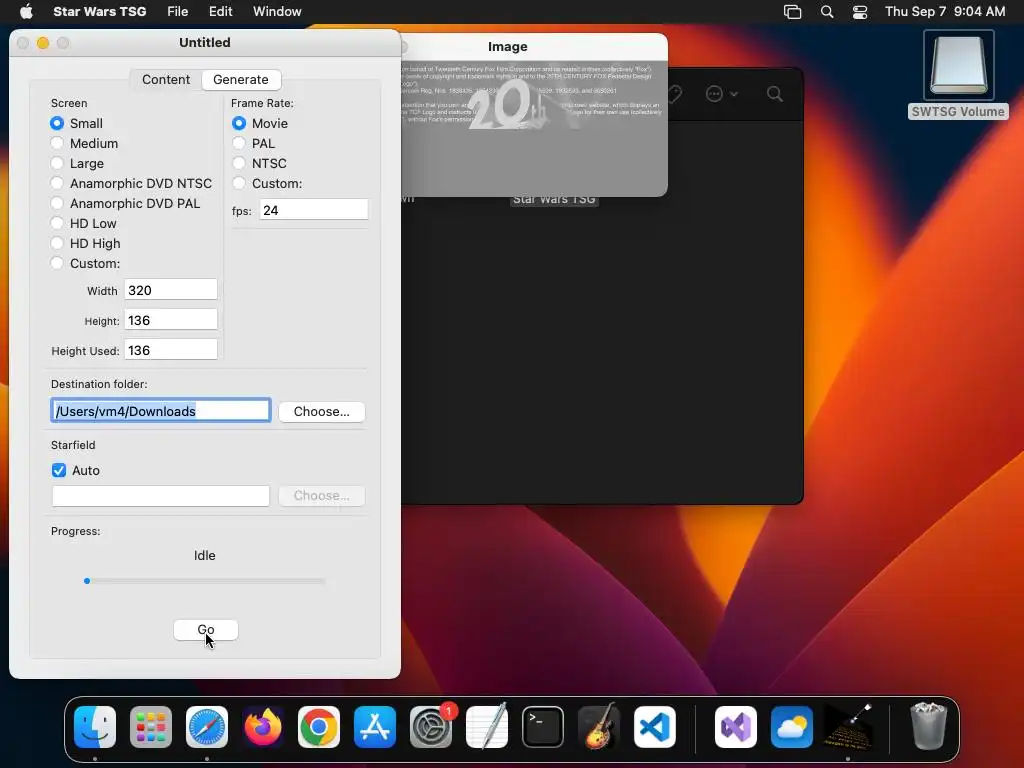
Task: Click Choose for destination folder
Action: coord(321,411)
